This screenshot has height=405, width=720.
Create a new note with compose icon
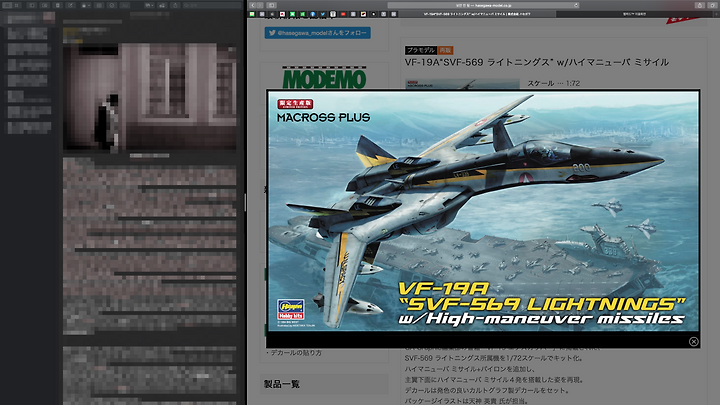[70, 5]
